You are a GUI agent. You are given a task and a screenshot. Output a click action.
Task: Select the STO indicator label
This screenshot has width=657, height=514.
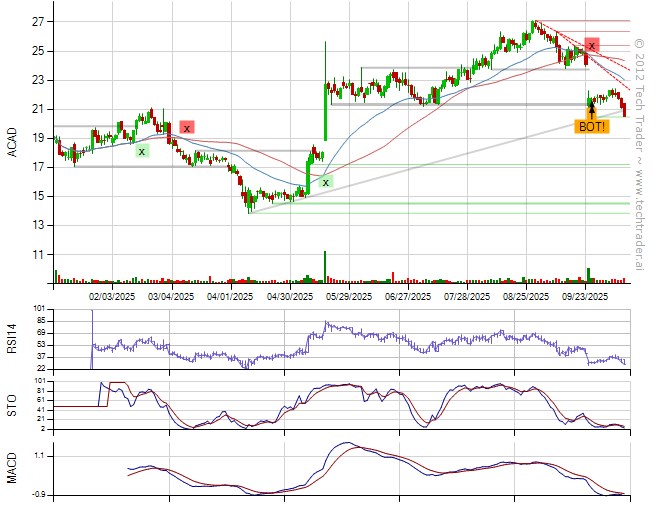(12, 404)
